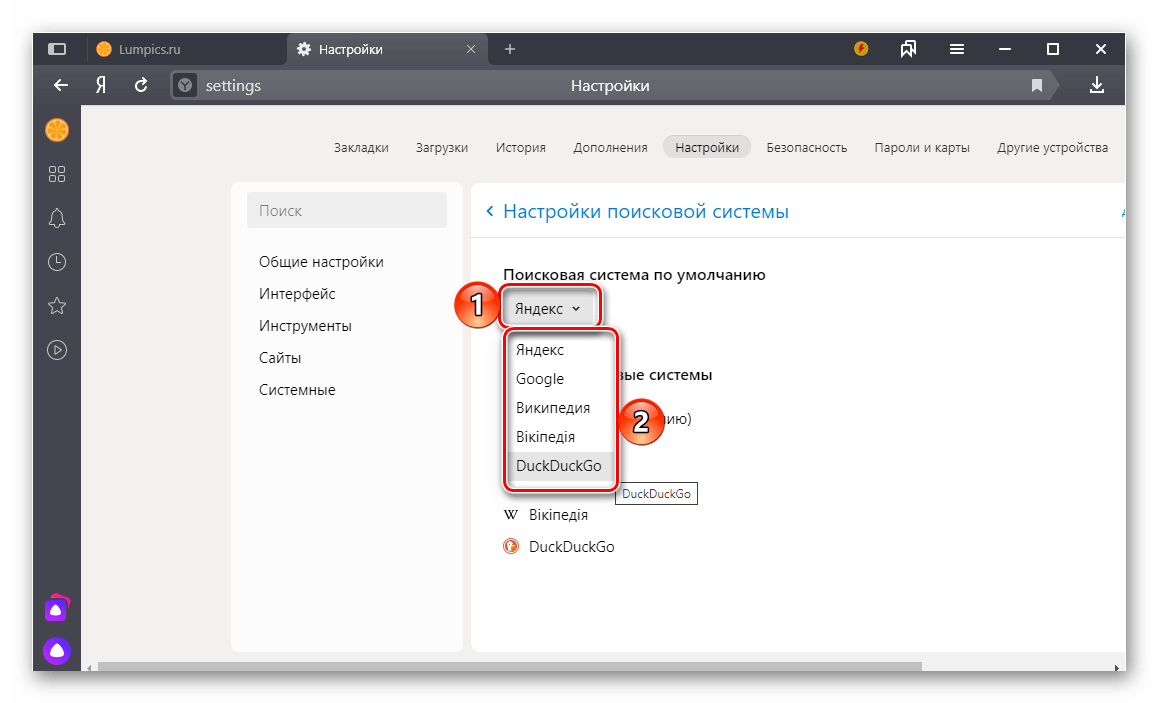Expand the Яндекс default search dropdown
The width and height of the screenshot is (1158, 703).
[547, 309]
